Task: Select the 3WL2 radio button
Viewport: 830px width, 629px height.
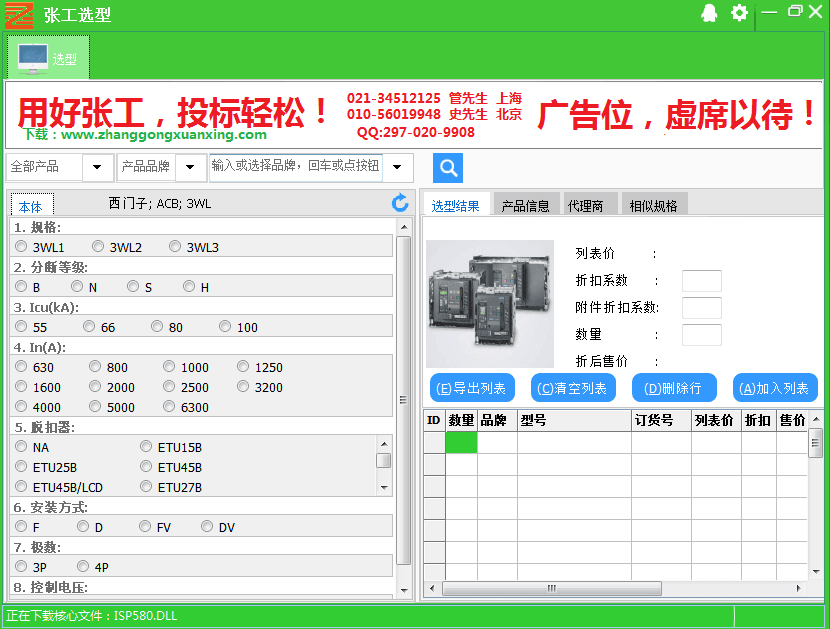Action: tap(98, 247)
